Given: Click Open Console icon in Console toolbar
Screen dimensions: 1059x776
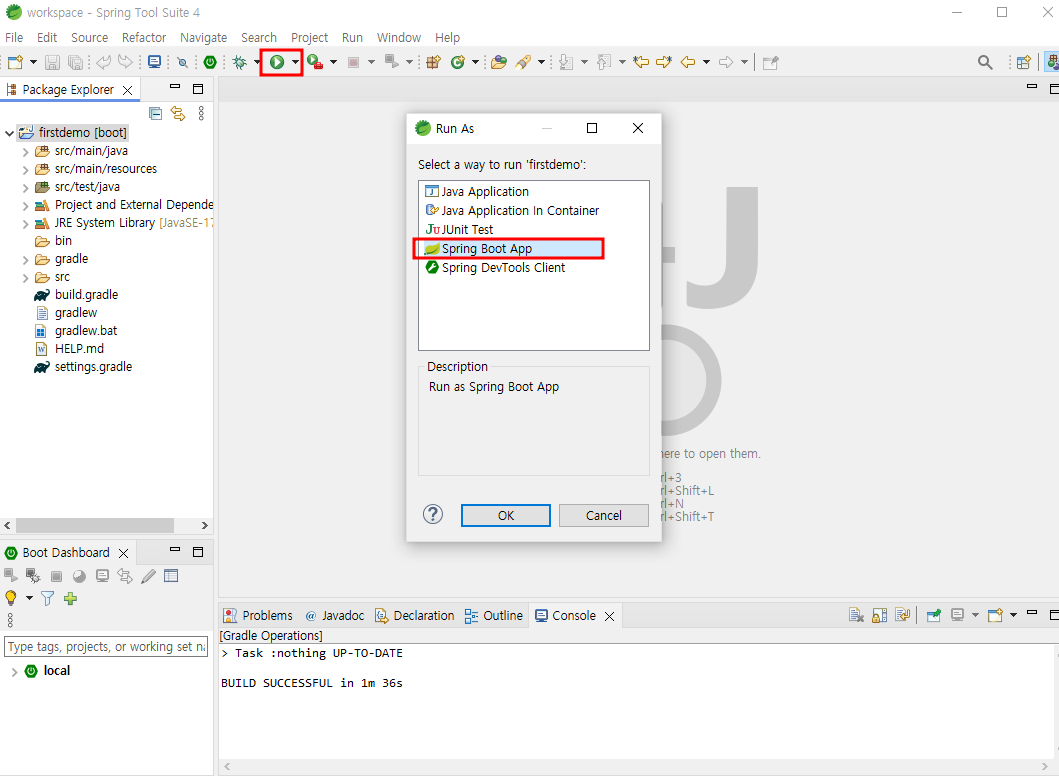Looking at the screenshot, I should pyautogui.click(x=996, y=615).
